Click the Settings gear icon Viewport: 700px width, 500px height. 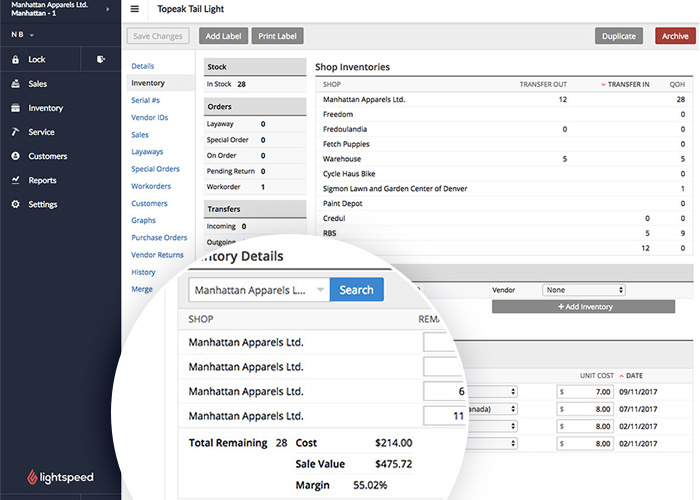coord(15,204)
